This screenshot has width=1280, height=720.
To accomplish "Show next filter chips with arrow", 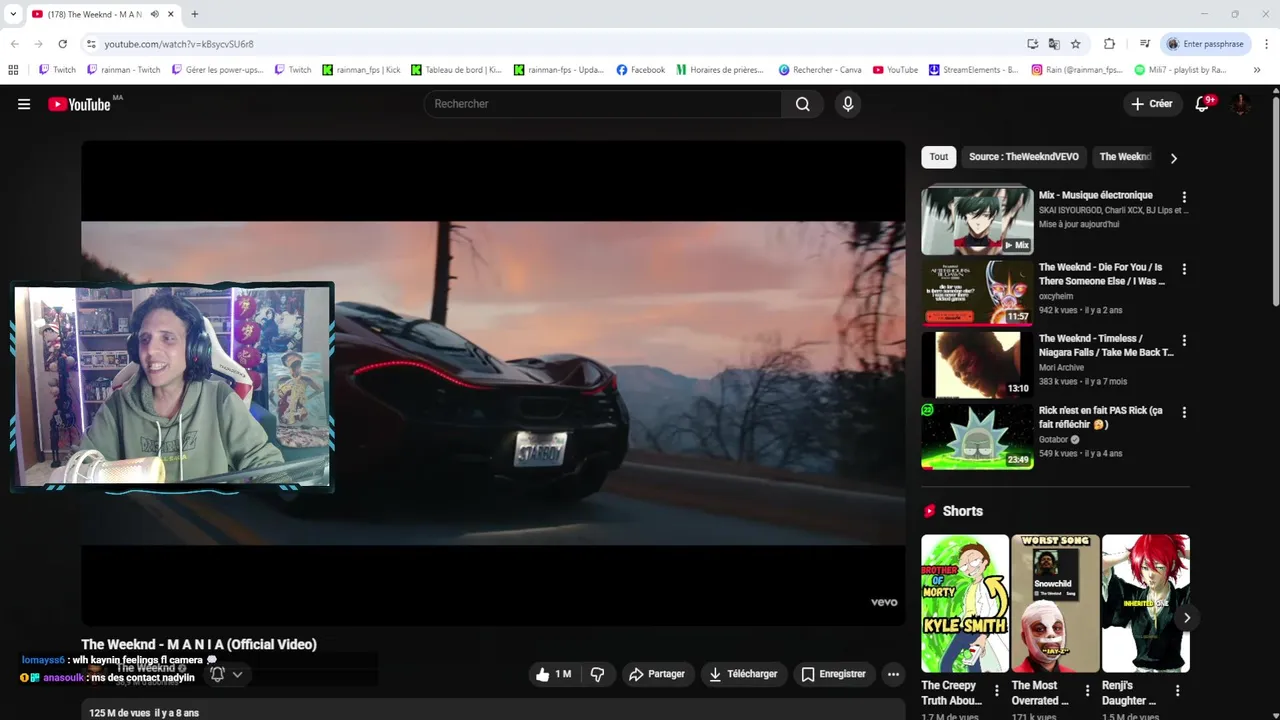I will 1173,158.
